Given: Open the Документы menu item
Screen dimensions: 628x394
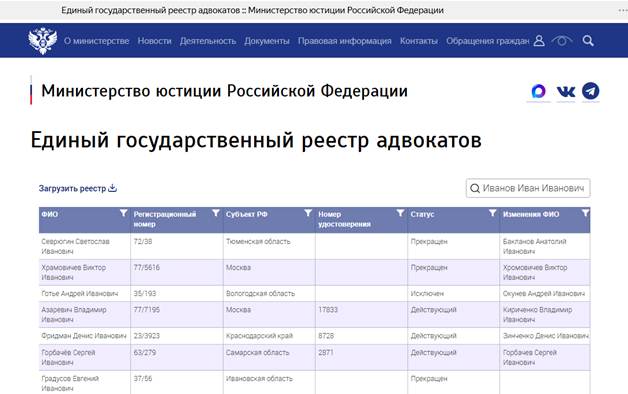Looking at the screenshot, I should [267, 41].
